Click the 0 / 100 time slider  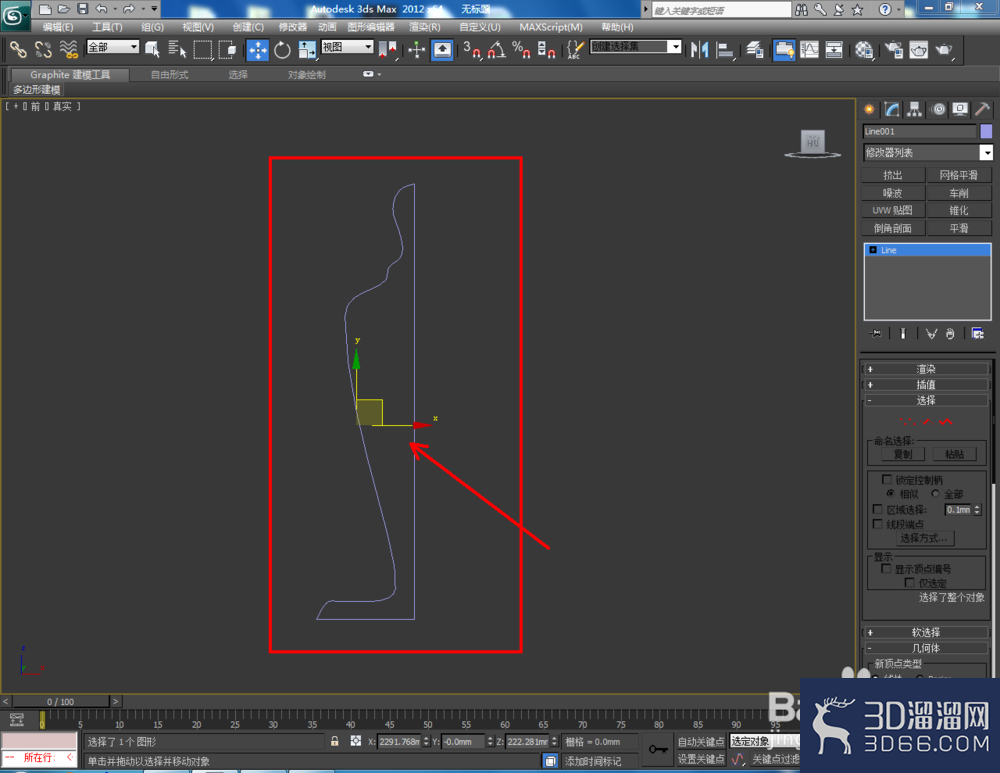(60, 702)
